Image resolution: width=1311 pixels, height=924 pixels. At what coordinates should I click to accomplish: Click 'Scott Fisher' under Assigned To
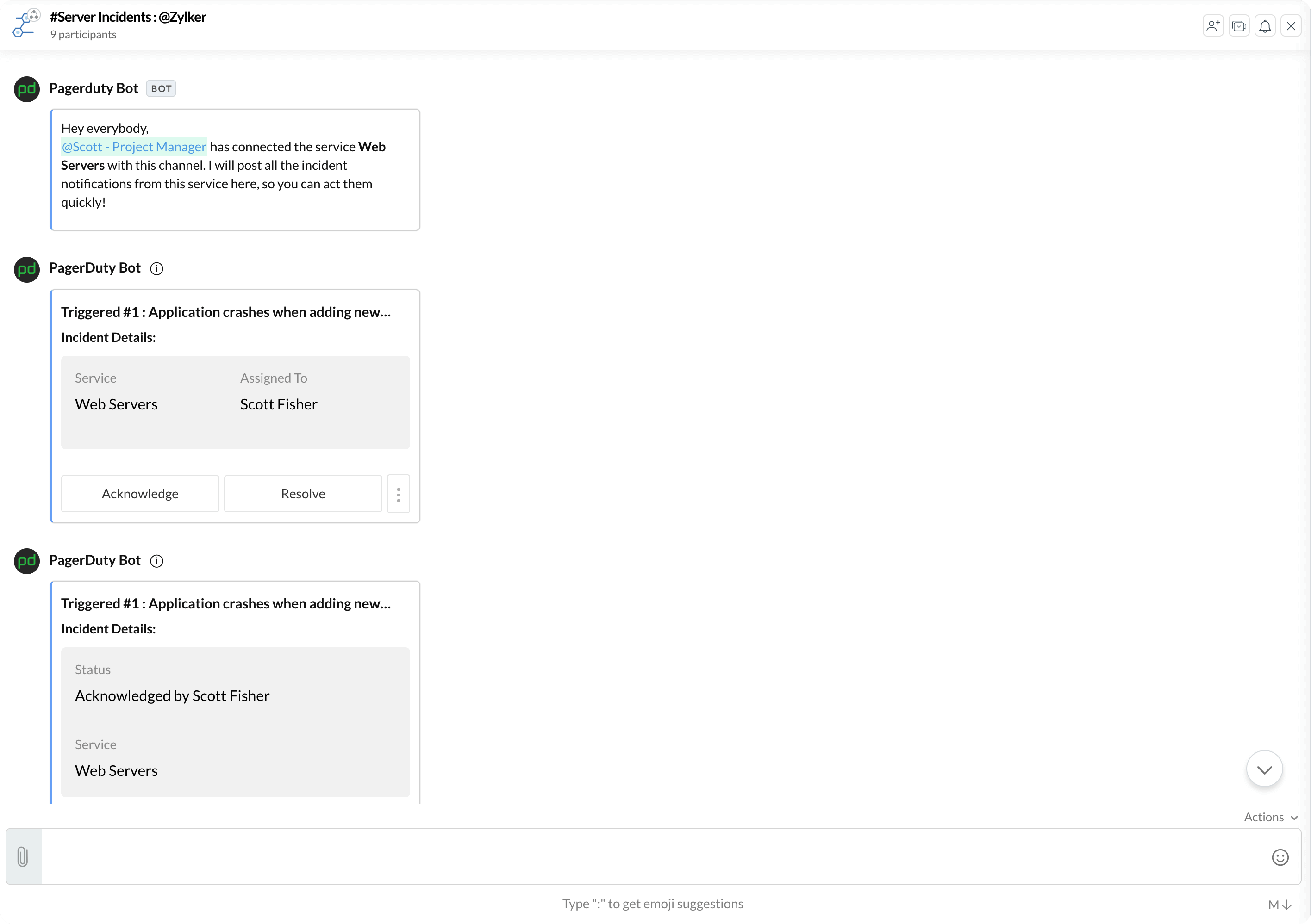pos(279,404)
